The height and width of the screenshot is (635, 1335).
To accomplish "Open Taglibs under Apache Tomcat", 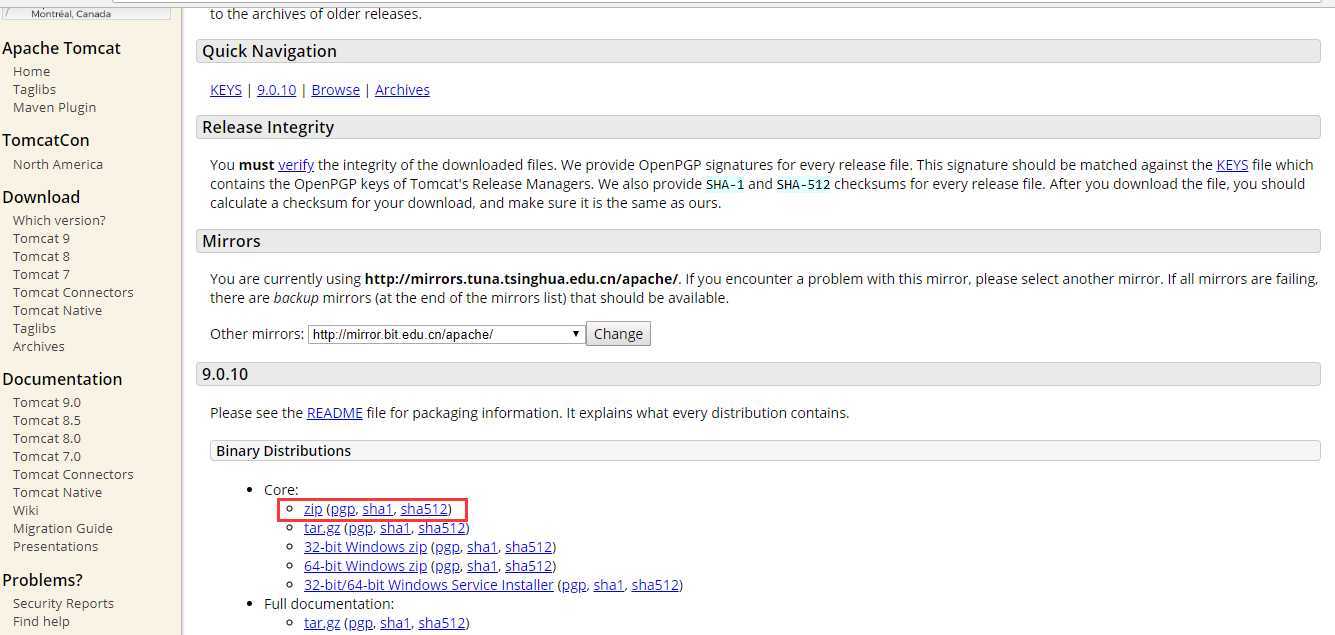I will click(x=34, y=89).
